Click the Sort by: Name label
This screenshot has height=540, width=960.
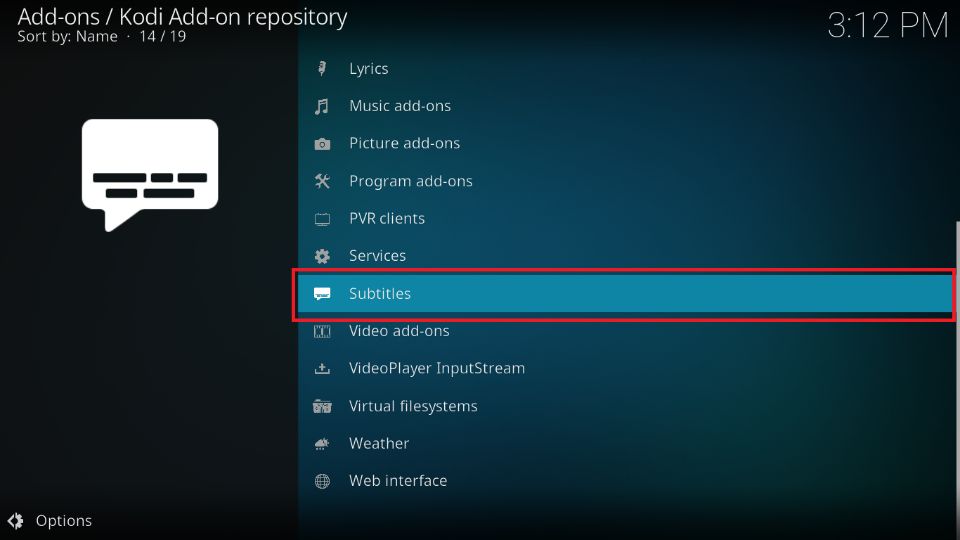pyautogui.click(x=67, y=37)
